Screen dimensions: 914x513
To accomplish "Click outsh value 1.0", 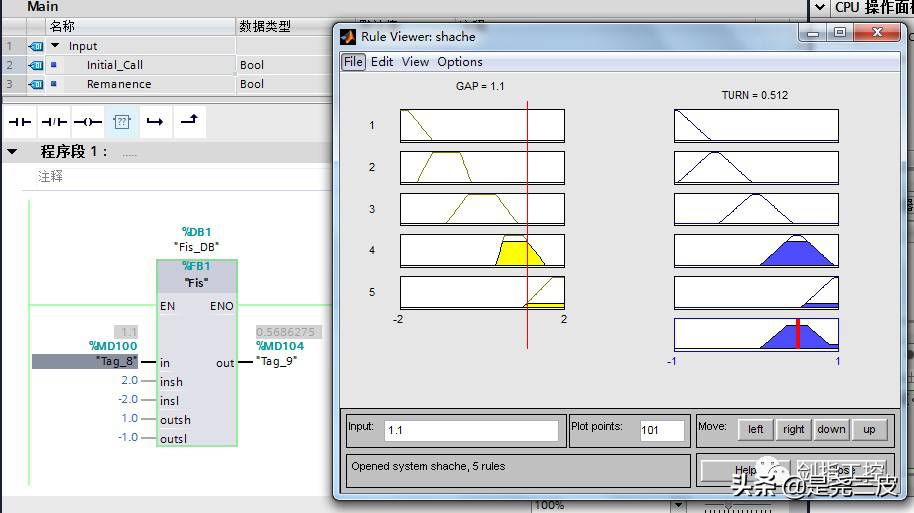I will pyautogui.click(x=129, y=419).
